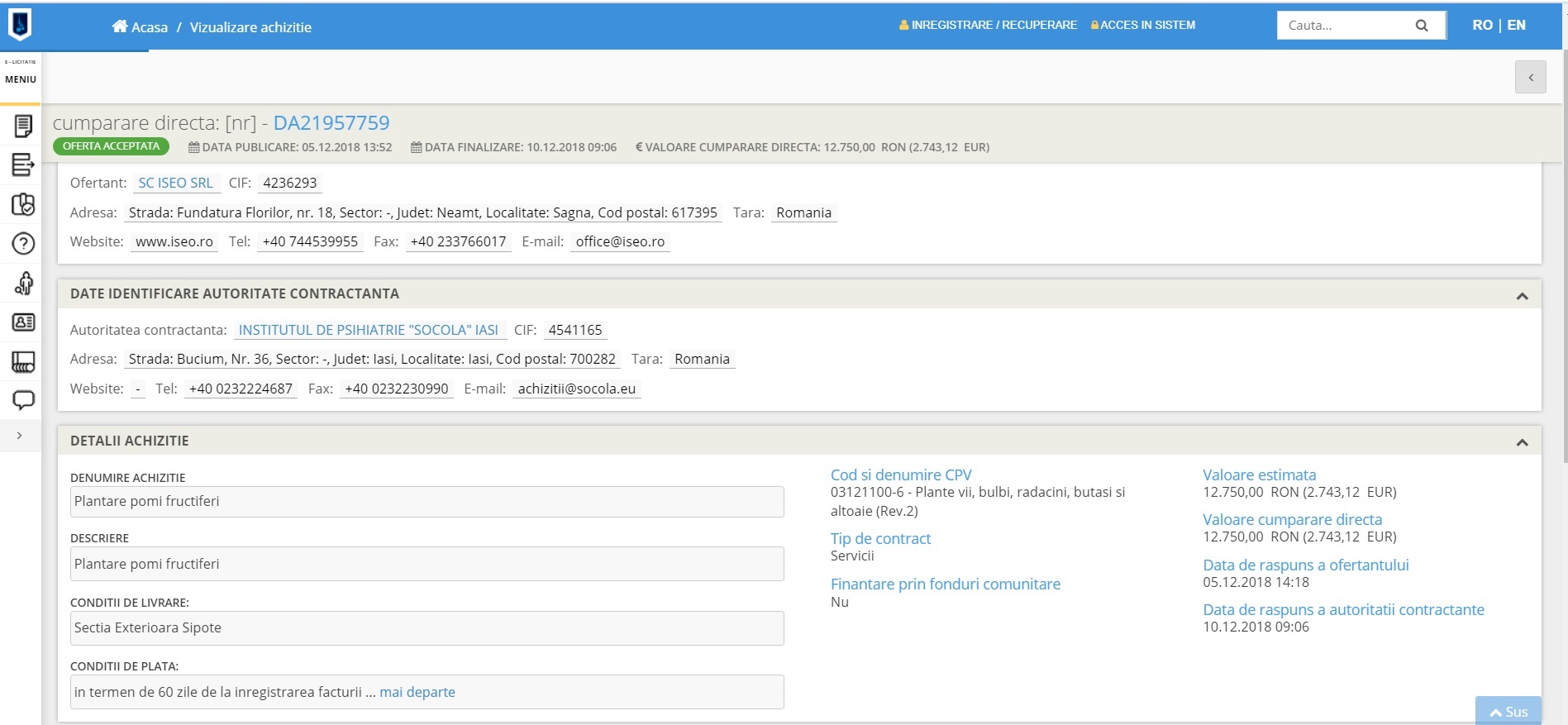Open the list-with-arrow sidebar icon
Viewport: 1568px width, 725px height.
click(x=23, y=165)
